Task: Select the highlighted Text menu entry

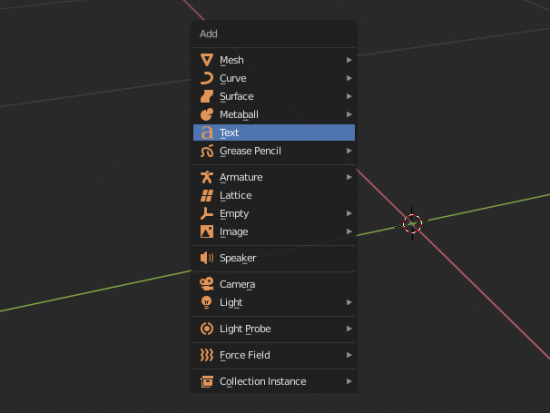Action: (x=274, y=133)
